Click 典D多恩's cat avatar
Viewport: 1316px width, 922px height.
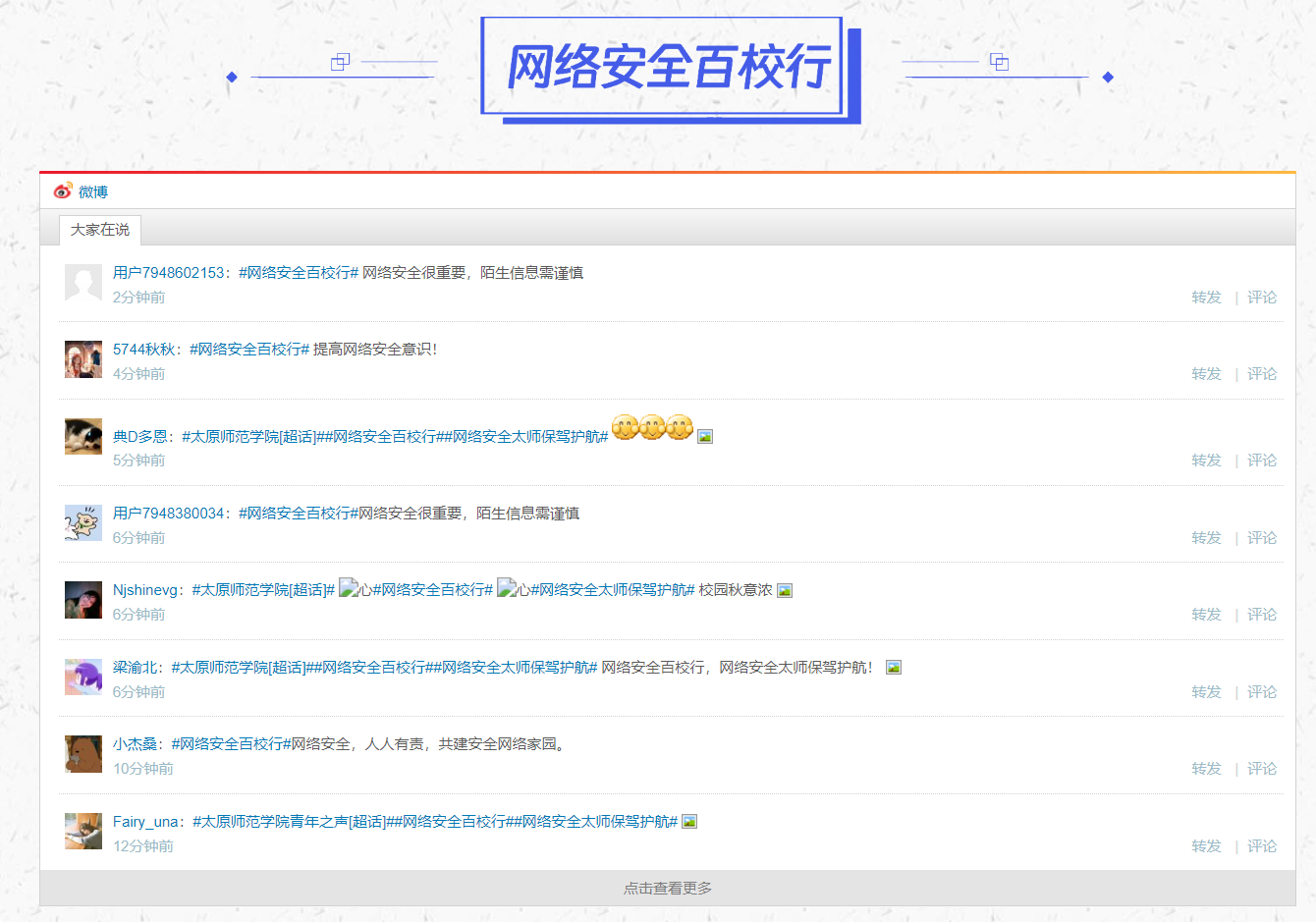point(83,437)
